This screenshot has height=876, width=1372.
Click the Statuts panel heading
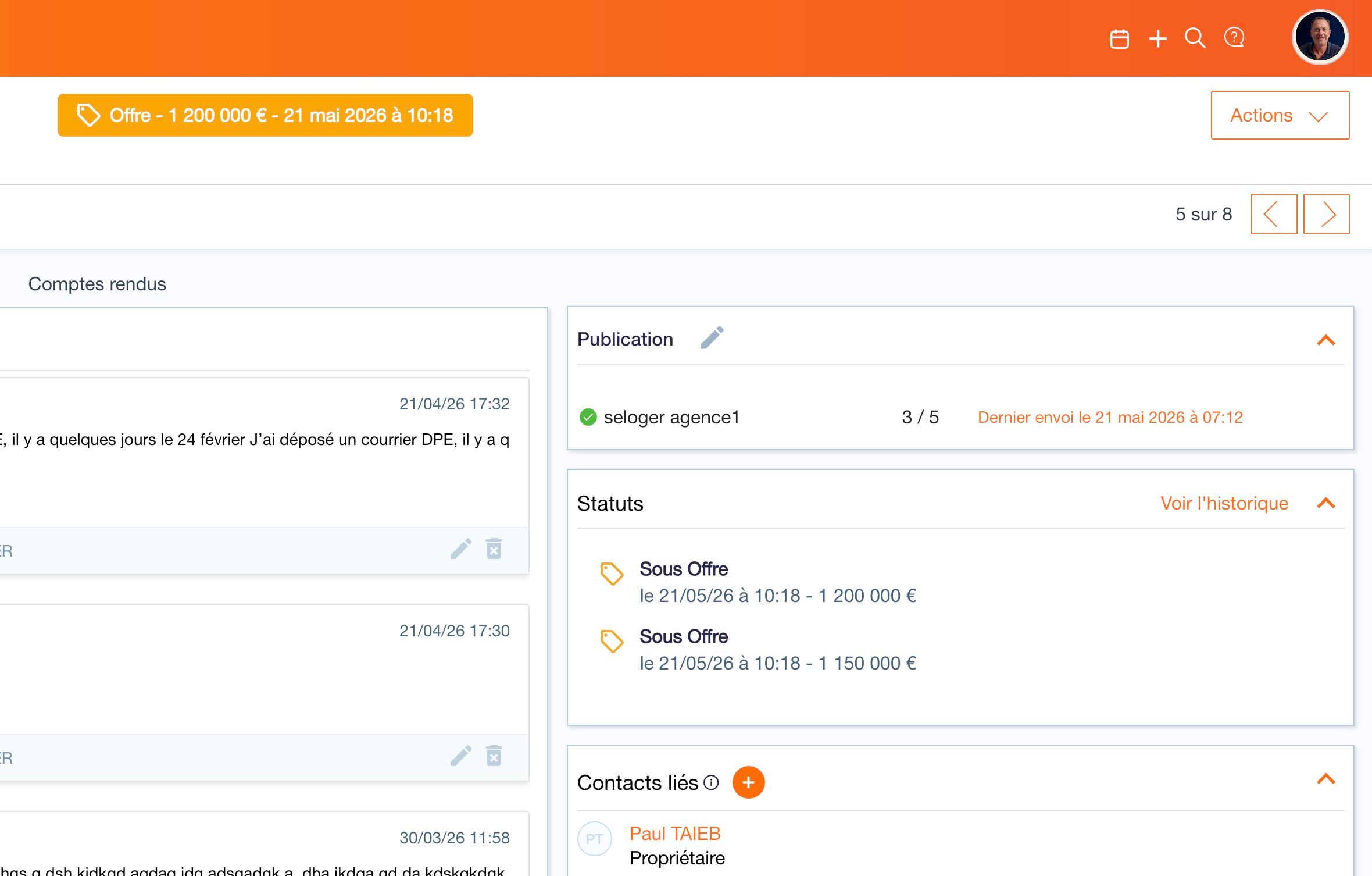pyautogui.click(x=610, y=503)
